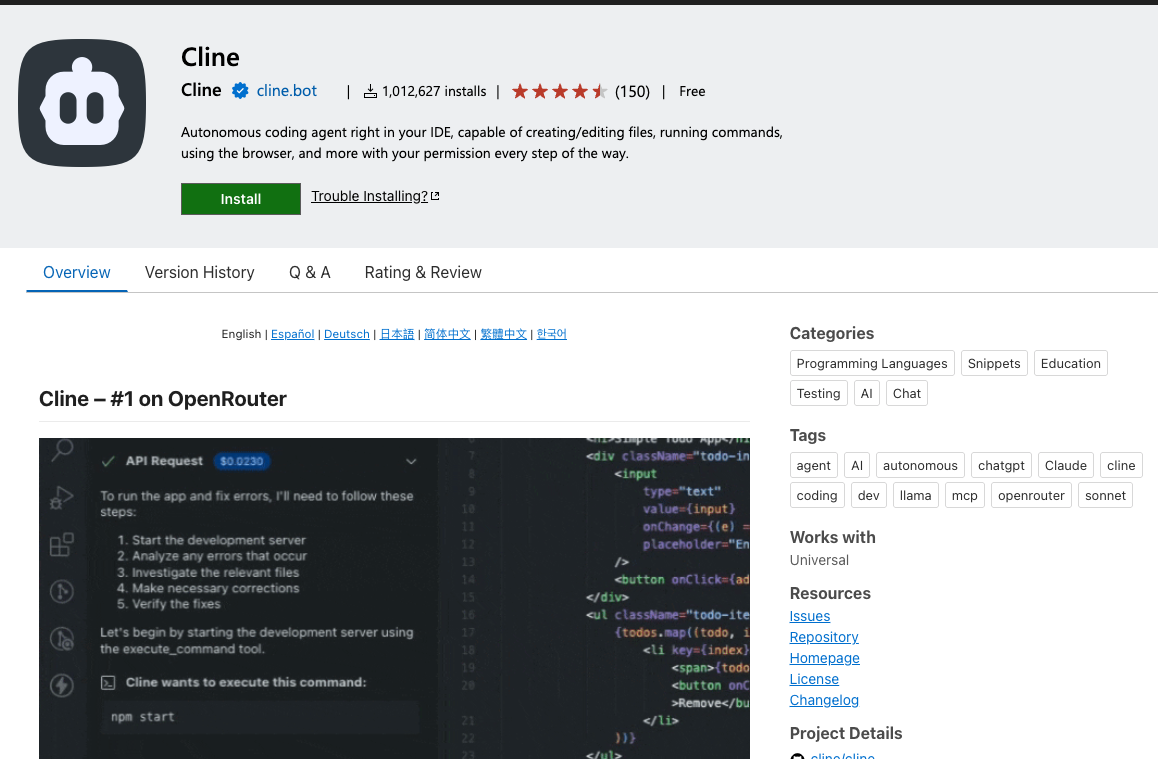Open the Issues resource link

click(x=809, y=616)
